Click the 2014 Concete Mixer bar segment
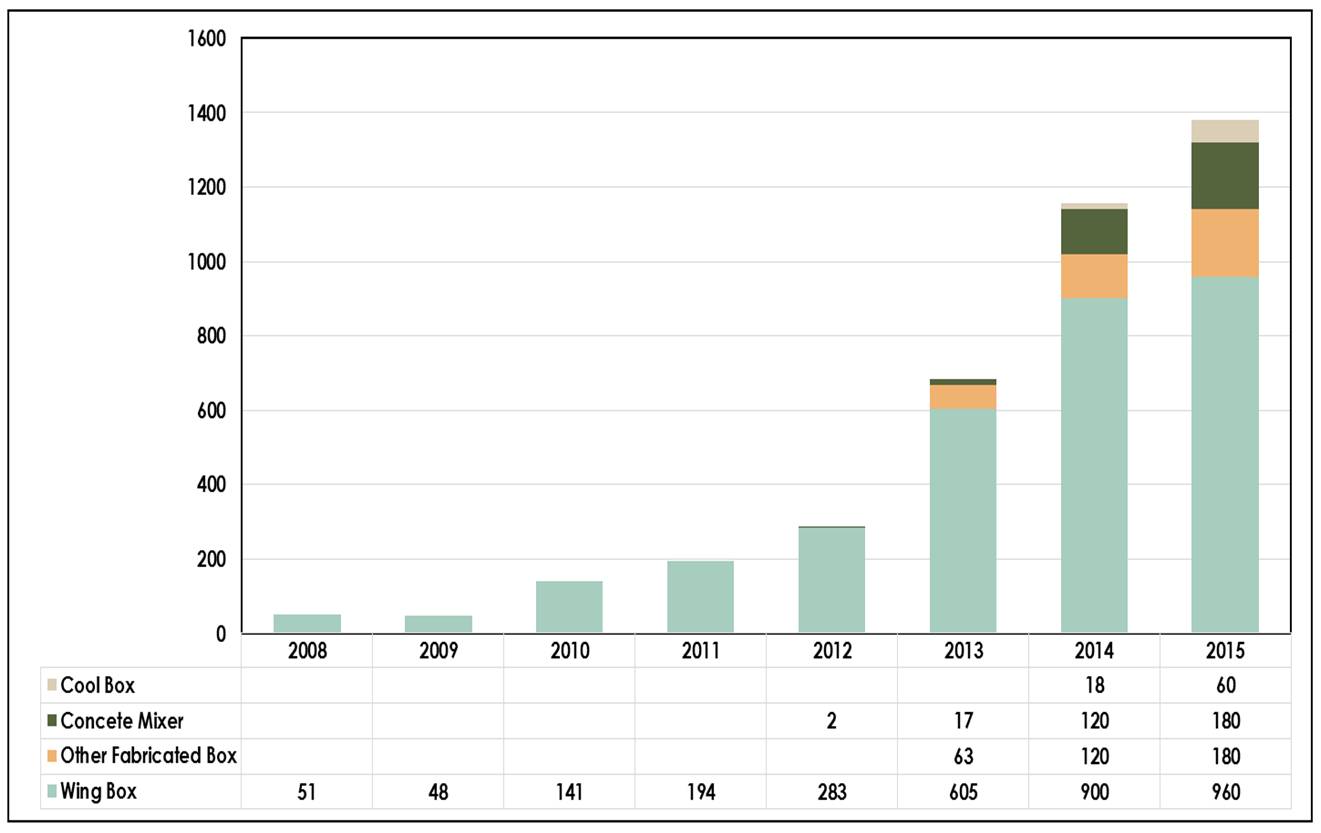Screen dimensions: 1321x833 1094,232
